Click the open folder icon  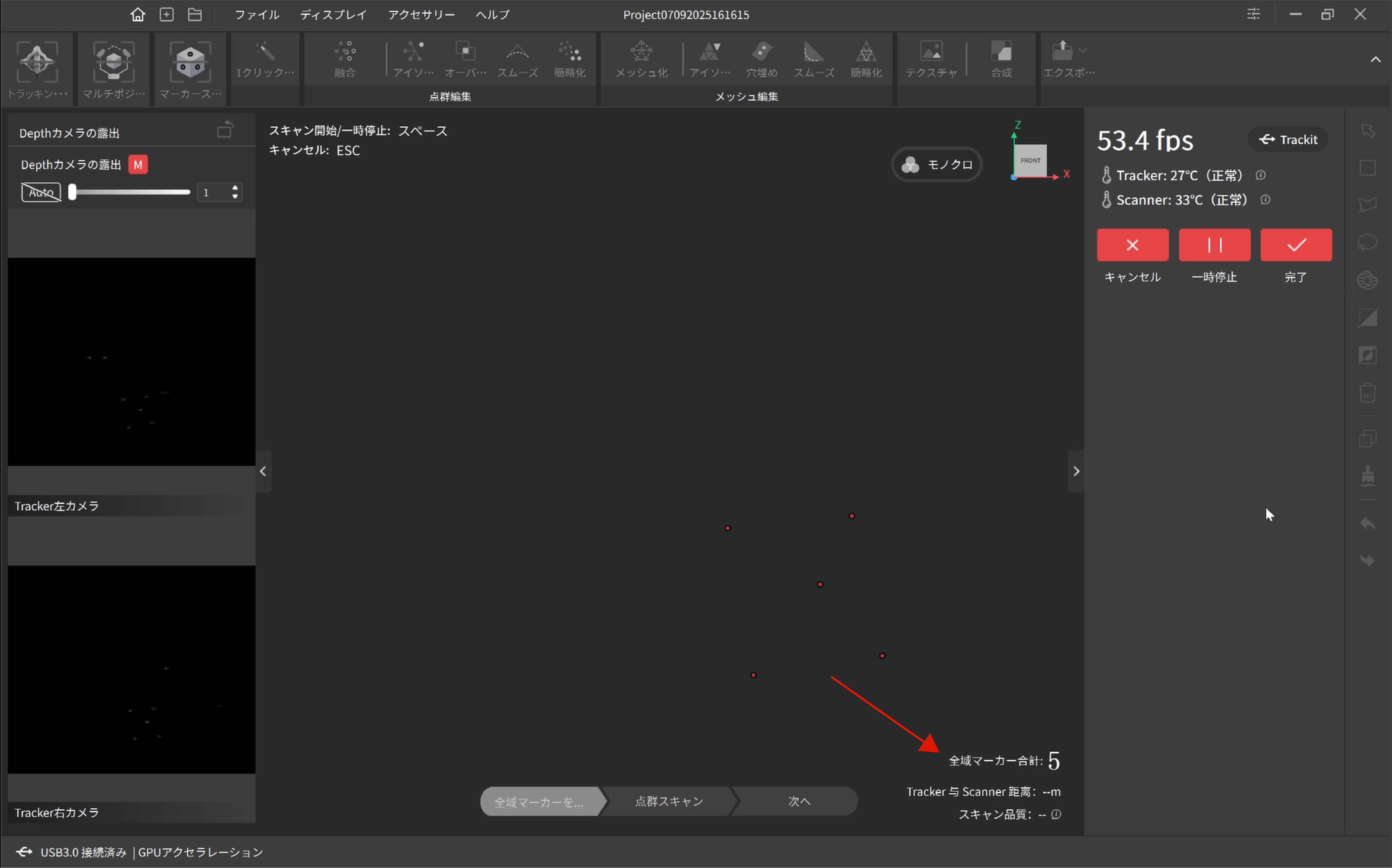coord(195,14)
